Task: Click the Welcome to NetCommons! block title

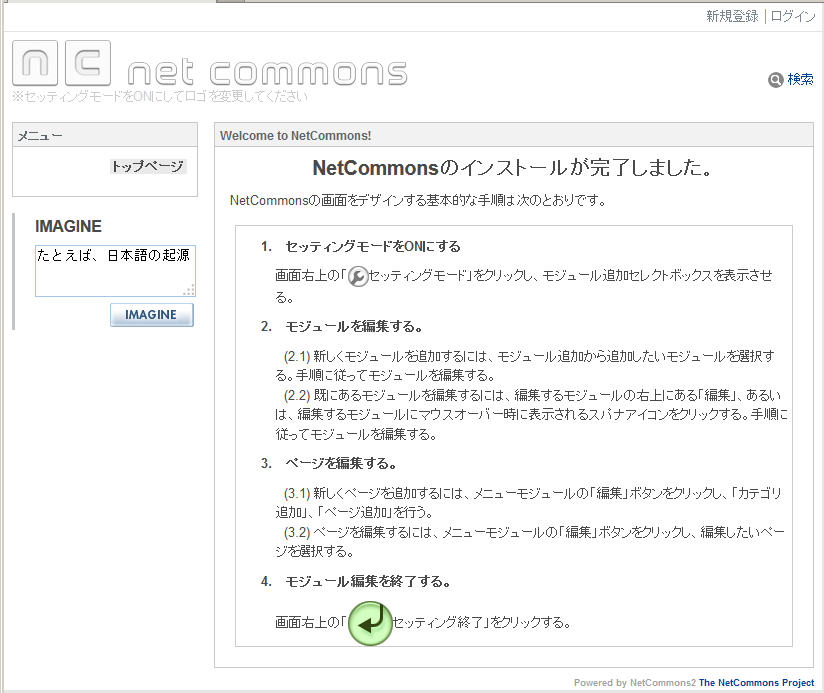Action: [x=295, y=136]
